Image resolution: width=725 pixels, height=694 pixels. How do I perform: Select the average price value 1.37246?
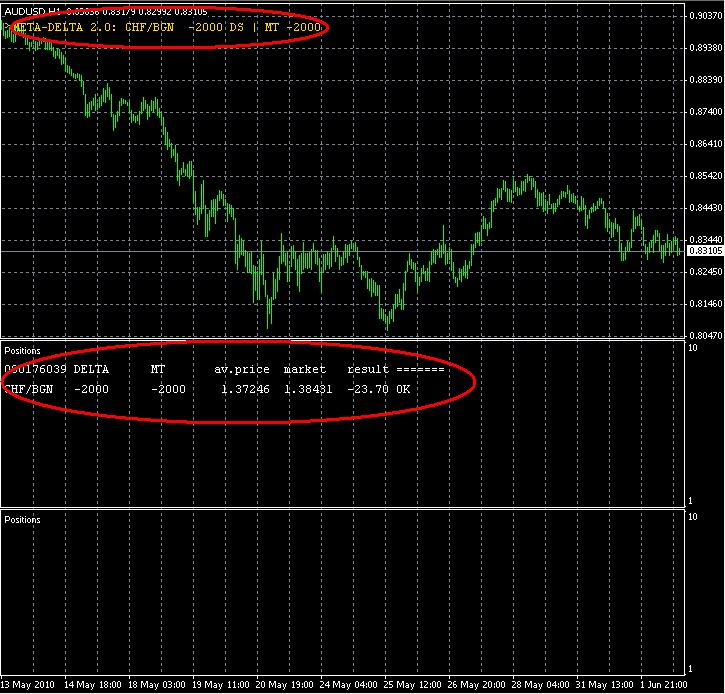[x=245, y=389]
